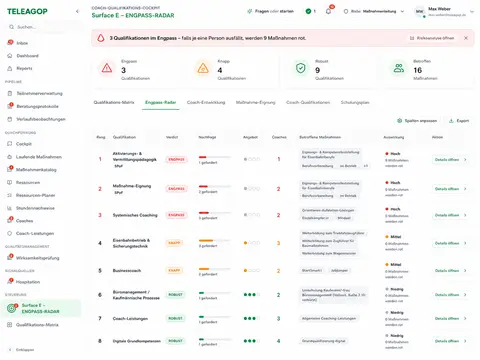
Task: Sort by the Nachfrage column header
Action: (x=207, y=137)
